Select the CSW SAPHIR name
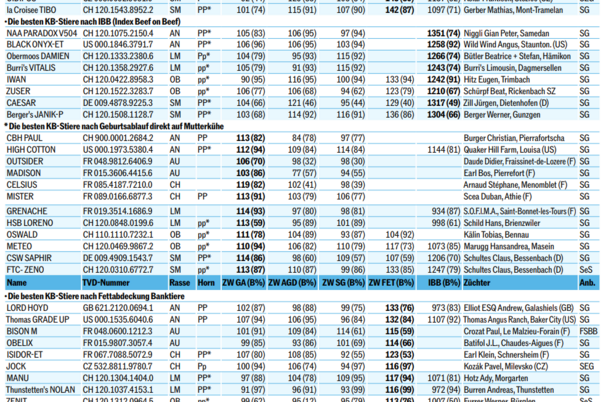The height and width of the screenshot is (402, 606). point(29,258)
